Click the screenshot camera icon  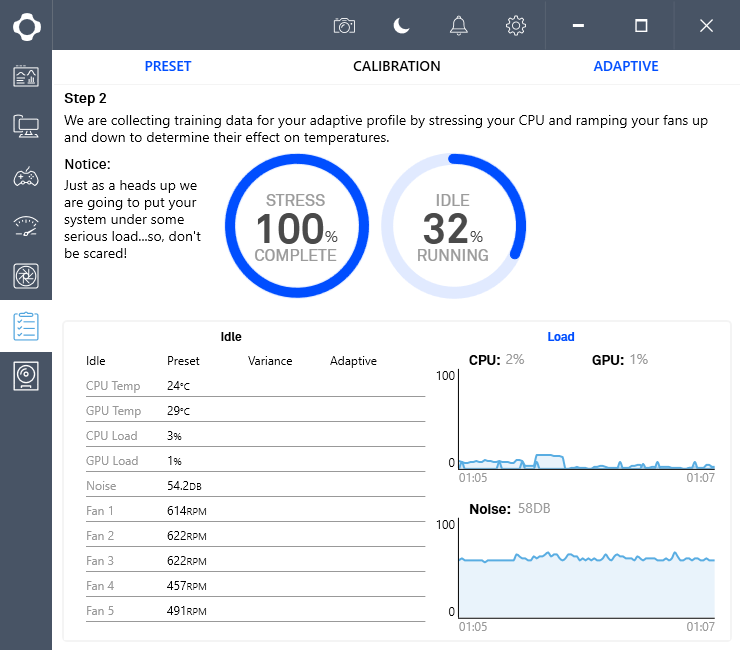tap(344, 26)
